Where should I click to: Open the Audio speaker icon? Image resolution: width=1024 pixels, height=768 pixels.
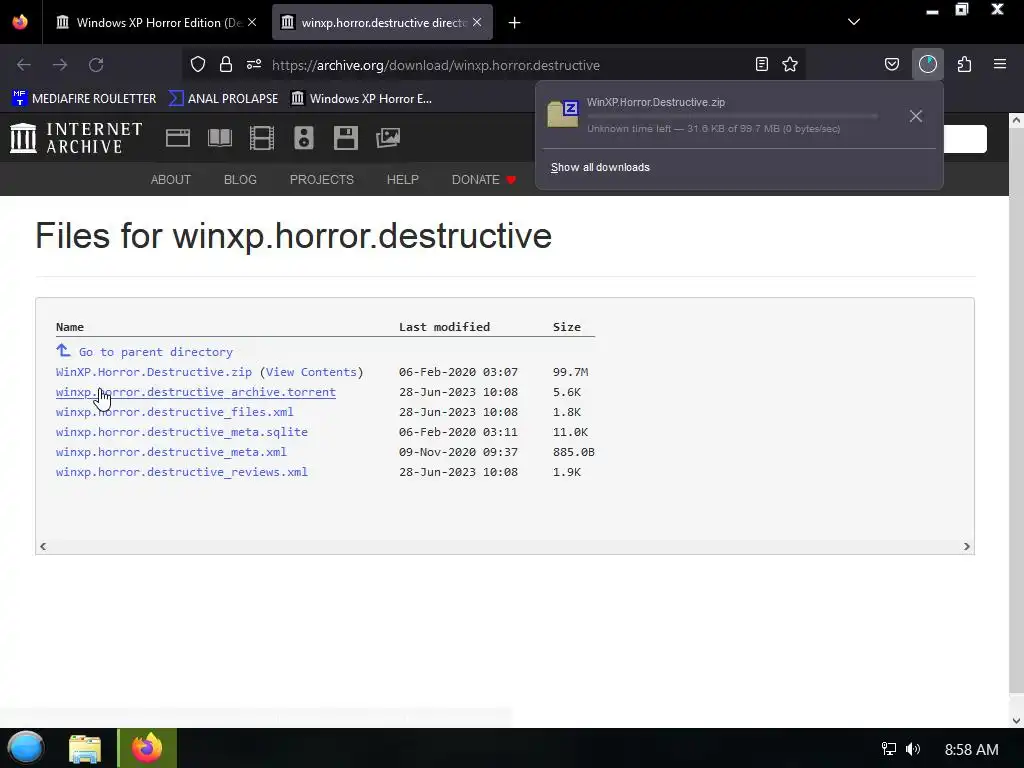304,138
